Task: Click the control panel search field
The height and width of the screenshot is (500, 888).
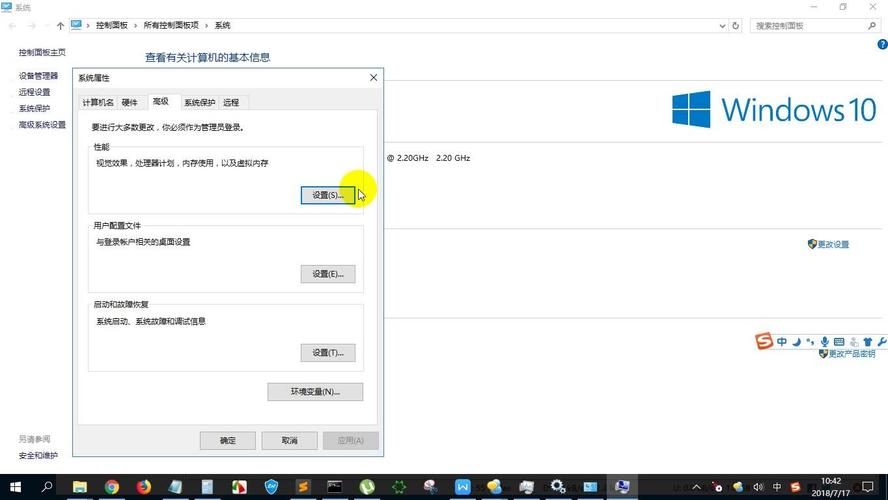Action: pos(814,25)
